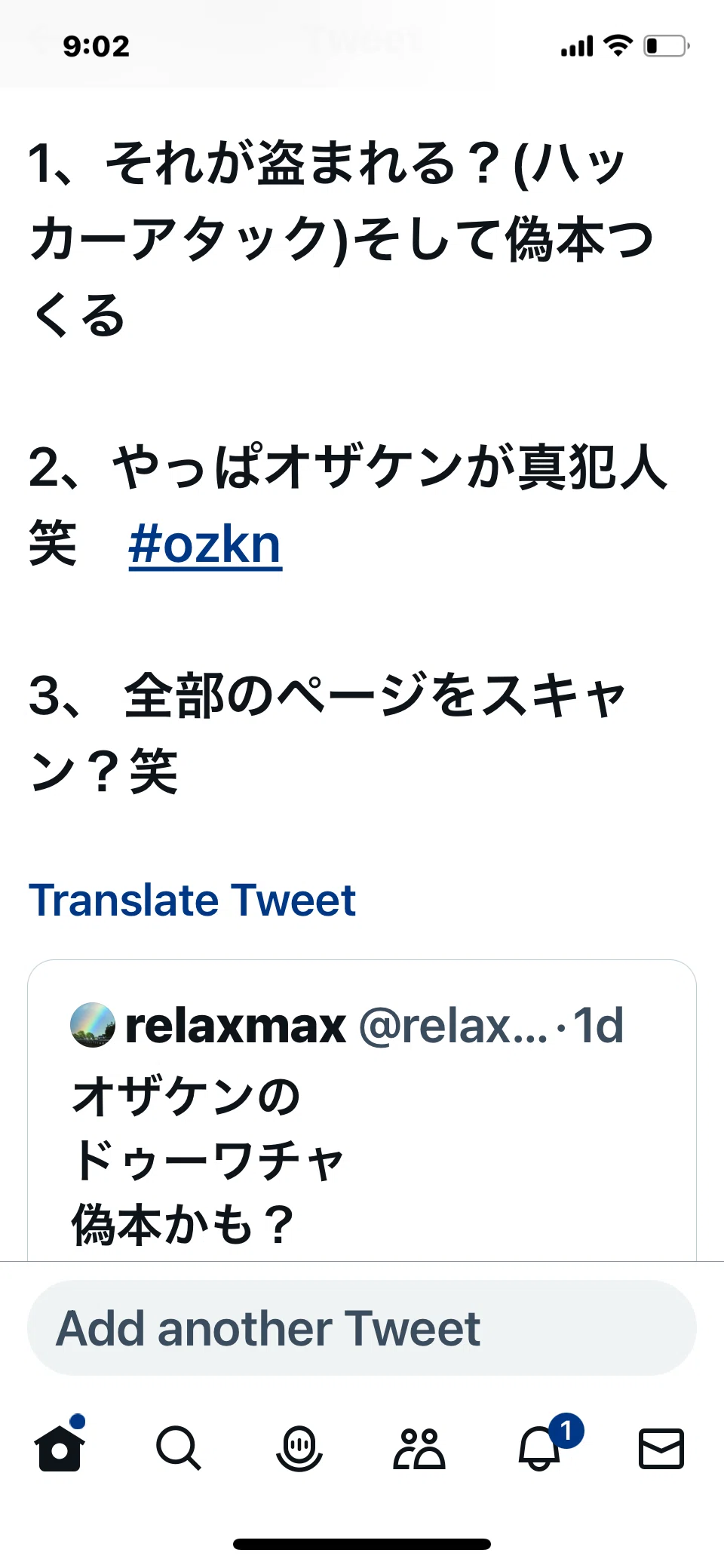Tap the notification badge showing 1
This screenshot has width=724, height=1568.
point(566,1430)
